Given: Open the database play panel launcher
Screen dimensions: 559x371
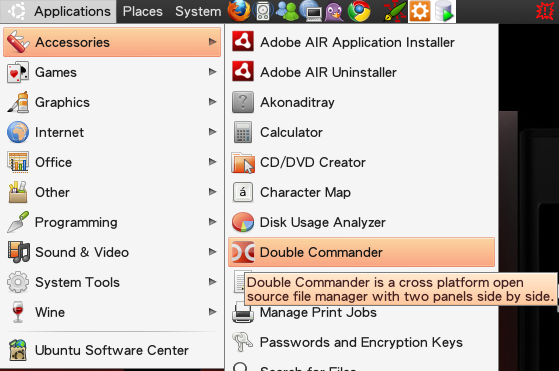Looking at the screenshot, I should pos(444,11).
